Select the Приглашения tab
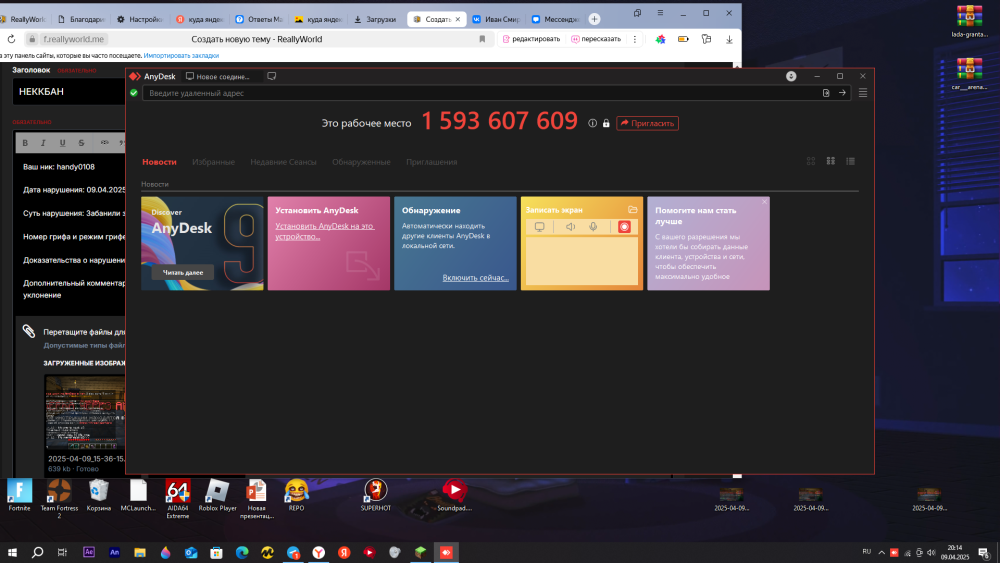This screenshot has width=1000, height=563. pyautogui.click(x=432, y=162)
